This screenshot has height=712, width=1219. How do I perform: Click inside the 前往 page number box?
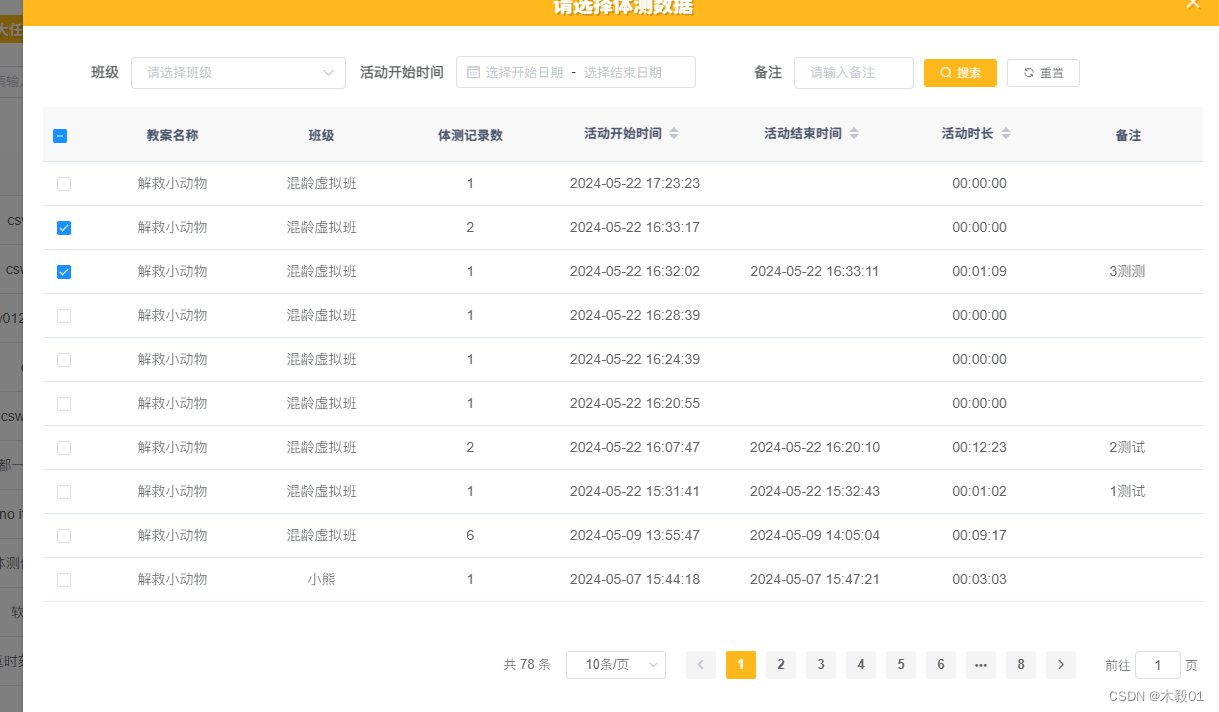tap(1157, 664)
